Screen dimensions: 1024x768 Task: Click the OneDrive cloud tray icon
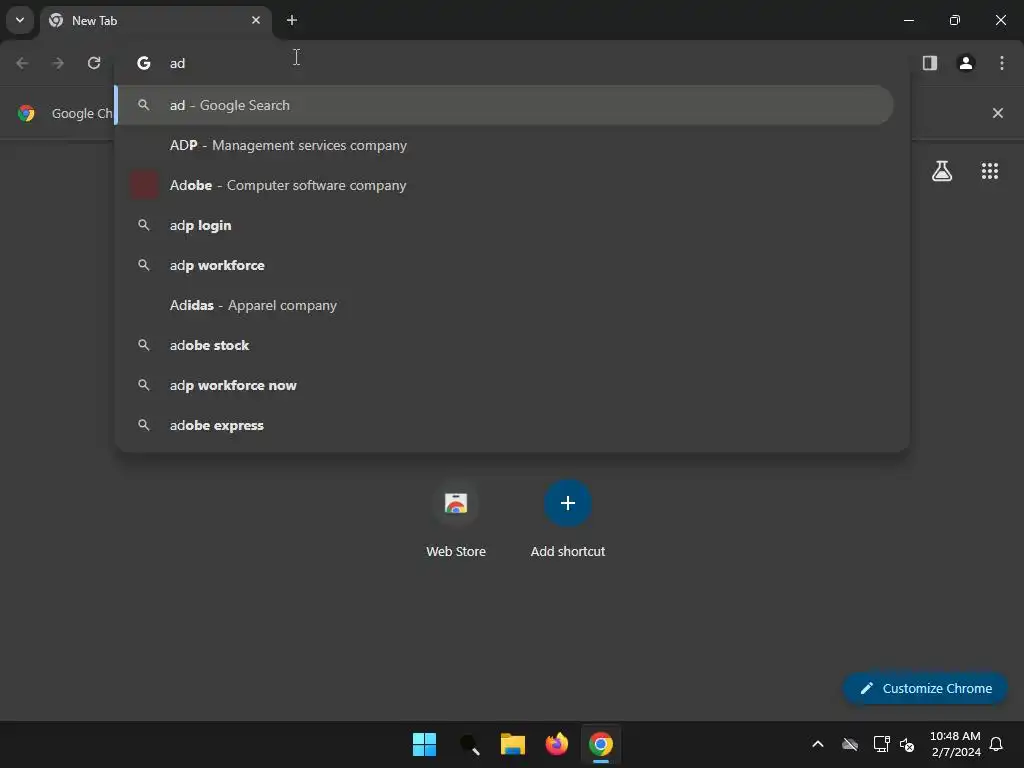pyautogui.click(x=850, y=744)
